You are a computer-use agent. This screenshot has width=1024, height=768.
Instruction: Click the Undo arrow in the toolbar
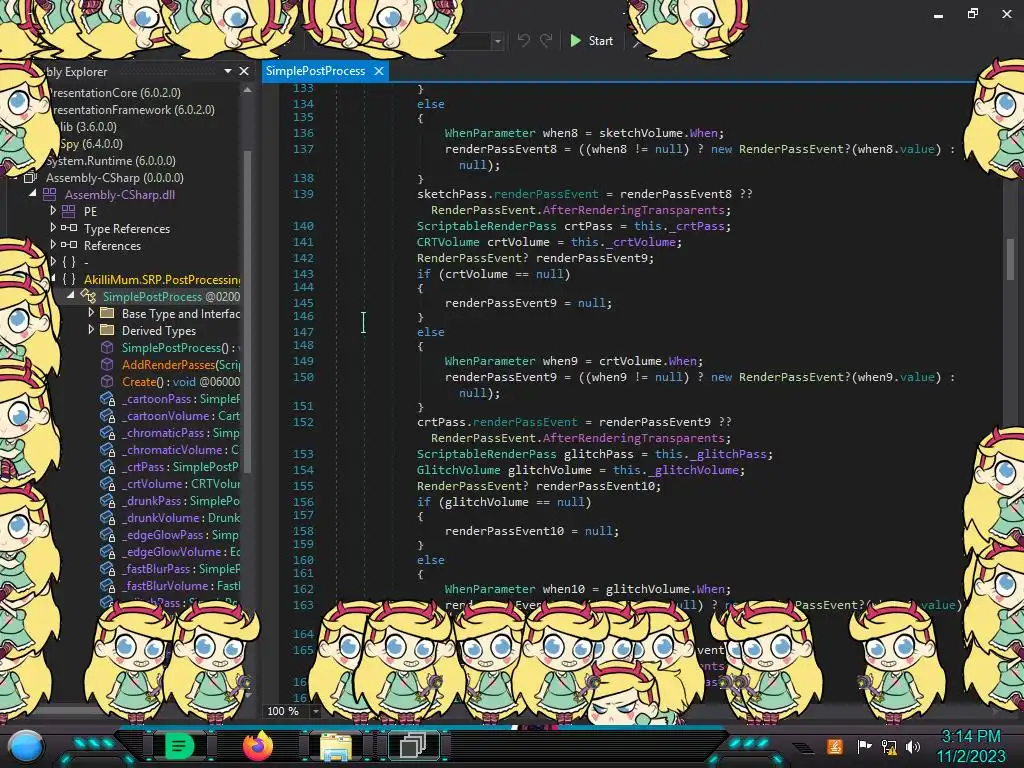point(523,40)
